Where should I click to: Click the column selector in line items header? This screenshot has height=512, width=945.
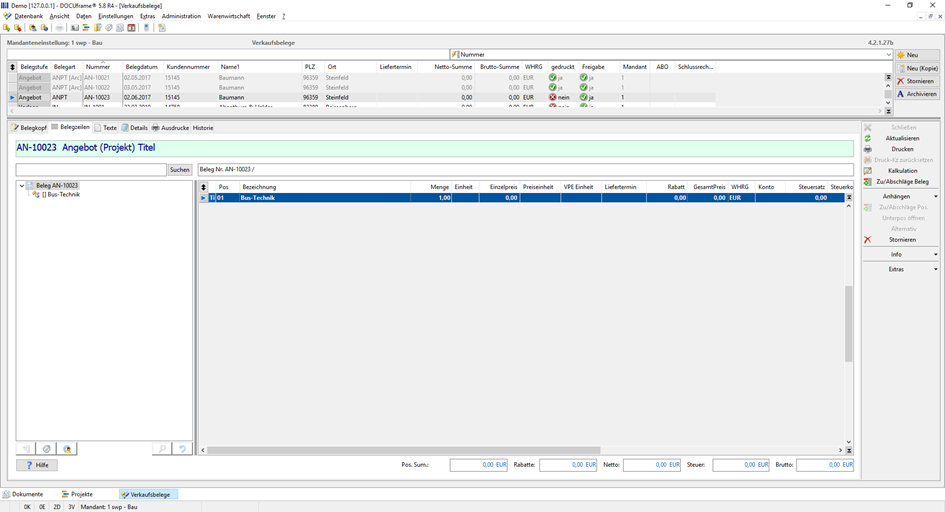(x=204, y=187)
